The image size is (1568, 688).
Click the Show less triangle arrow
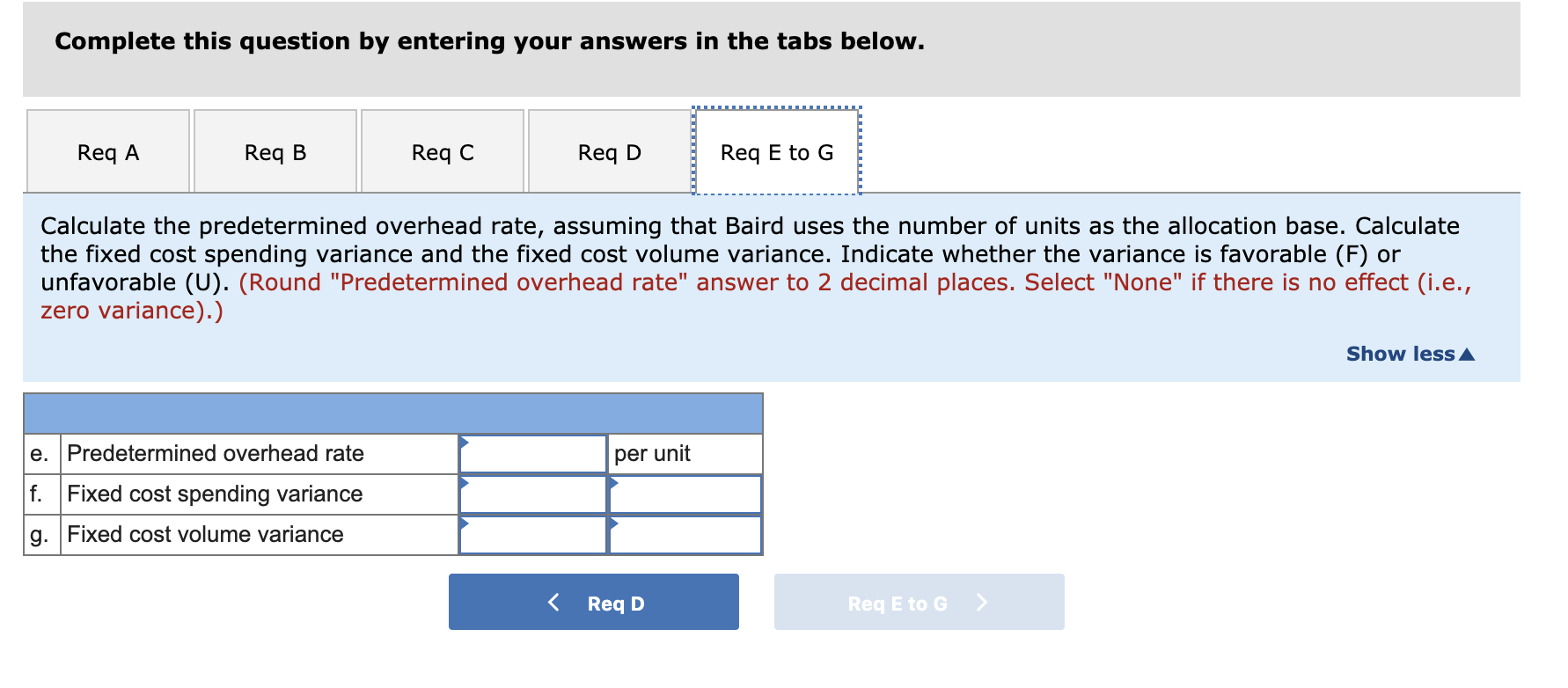point(1468,354)
